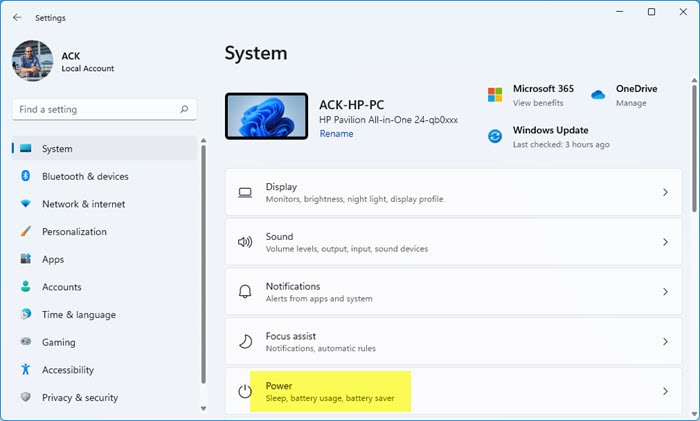The image size is (700, 421).
Task: Click the OneDrive cloud icon
Action: pyautogui.click(x=598, y=95)
